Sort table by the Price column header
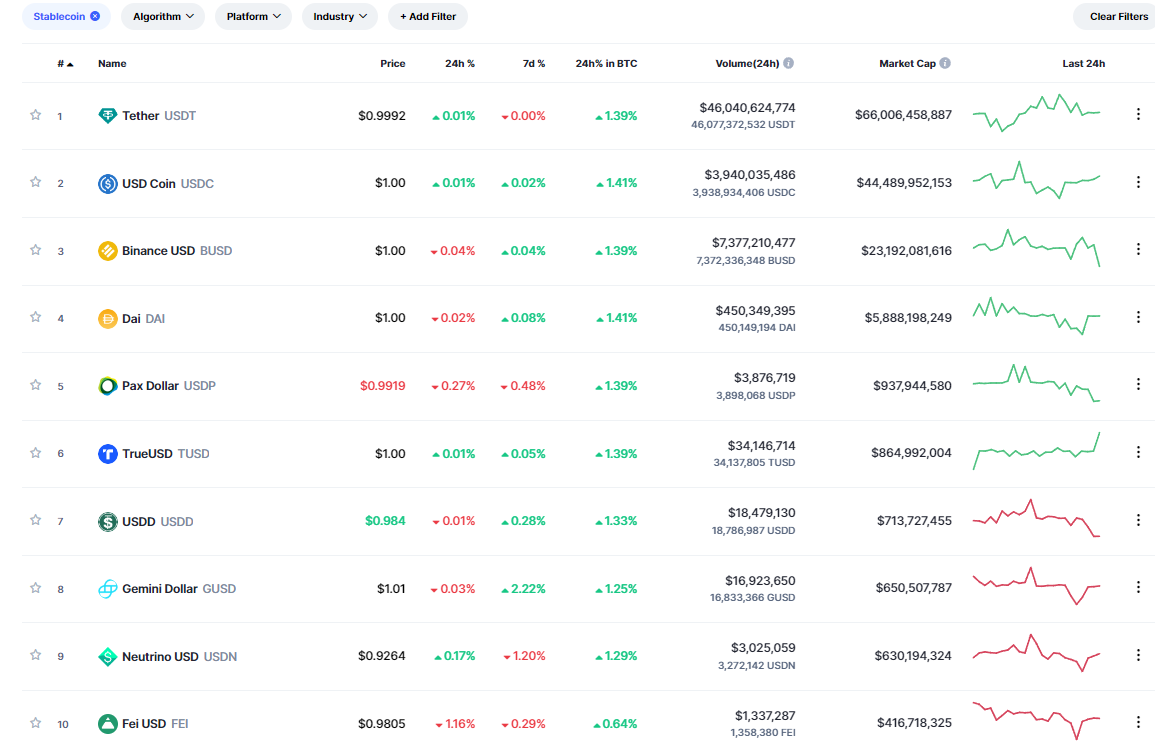Screen dimensions: 1155x747 click(392, 64)
